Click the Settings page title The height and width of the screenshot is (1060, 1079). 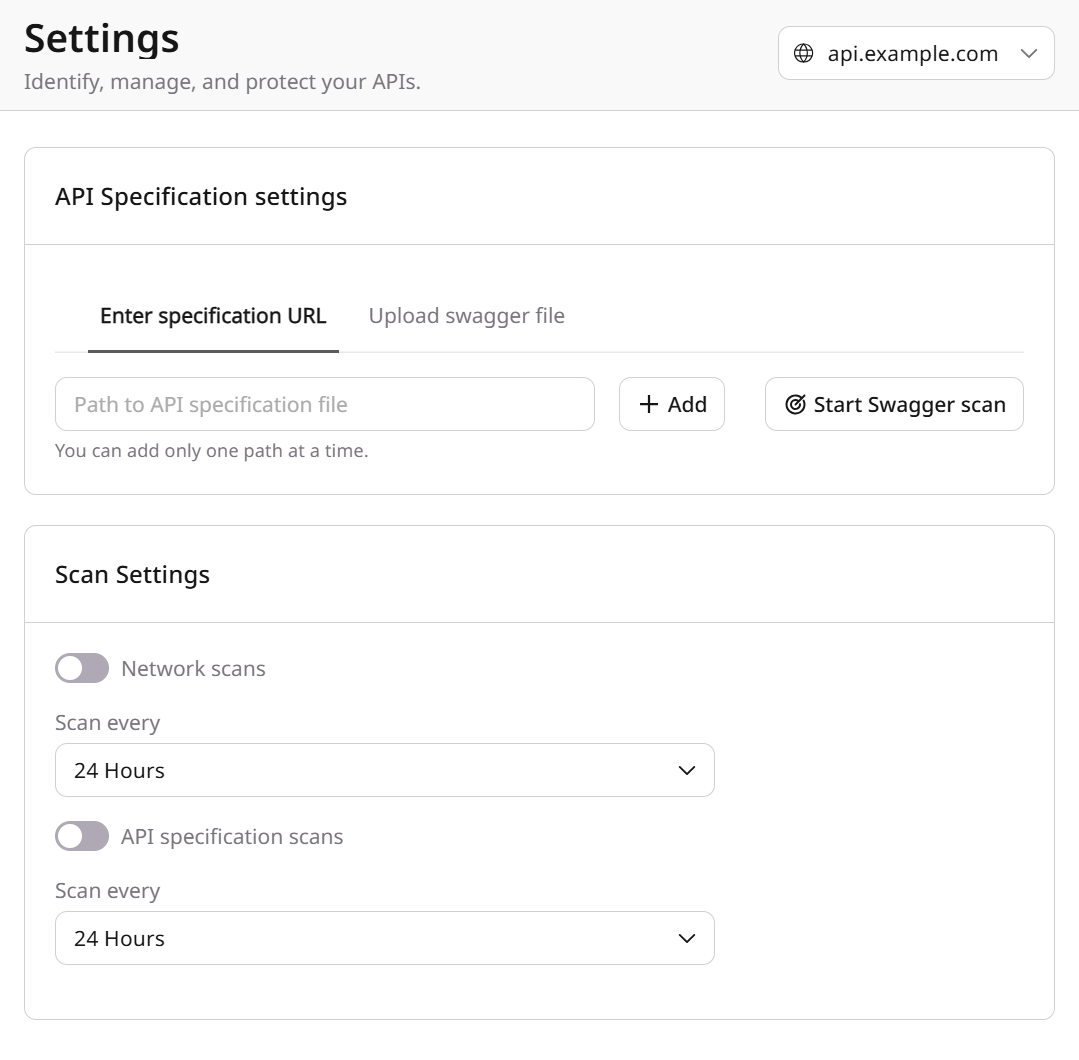point(101,38)
